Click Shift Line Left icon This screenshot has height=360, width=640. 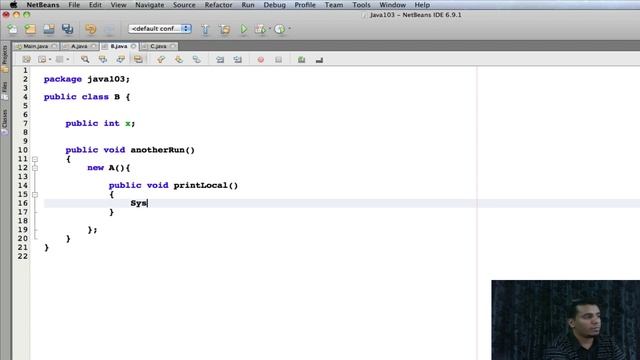click(x=220, y=60)
